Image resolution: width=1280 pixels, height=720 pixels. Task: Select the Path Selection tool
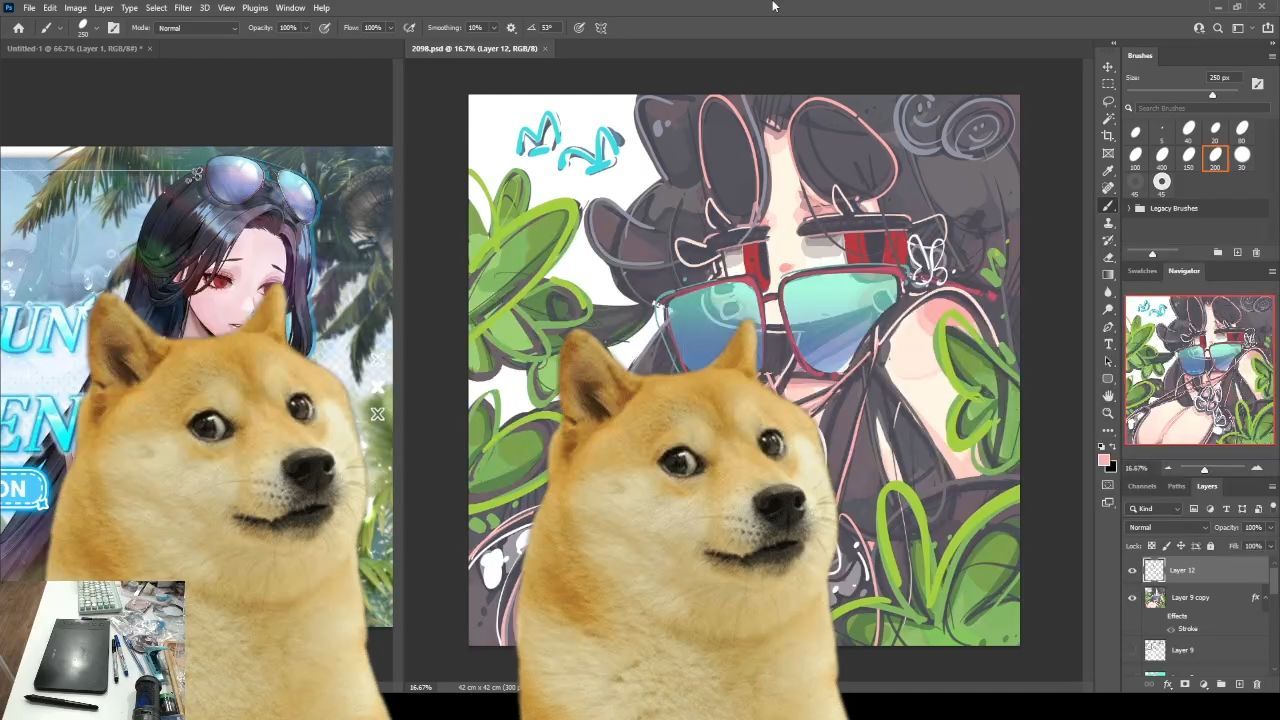click(x=1108, y=361)
